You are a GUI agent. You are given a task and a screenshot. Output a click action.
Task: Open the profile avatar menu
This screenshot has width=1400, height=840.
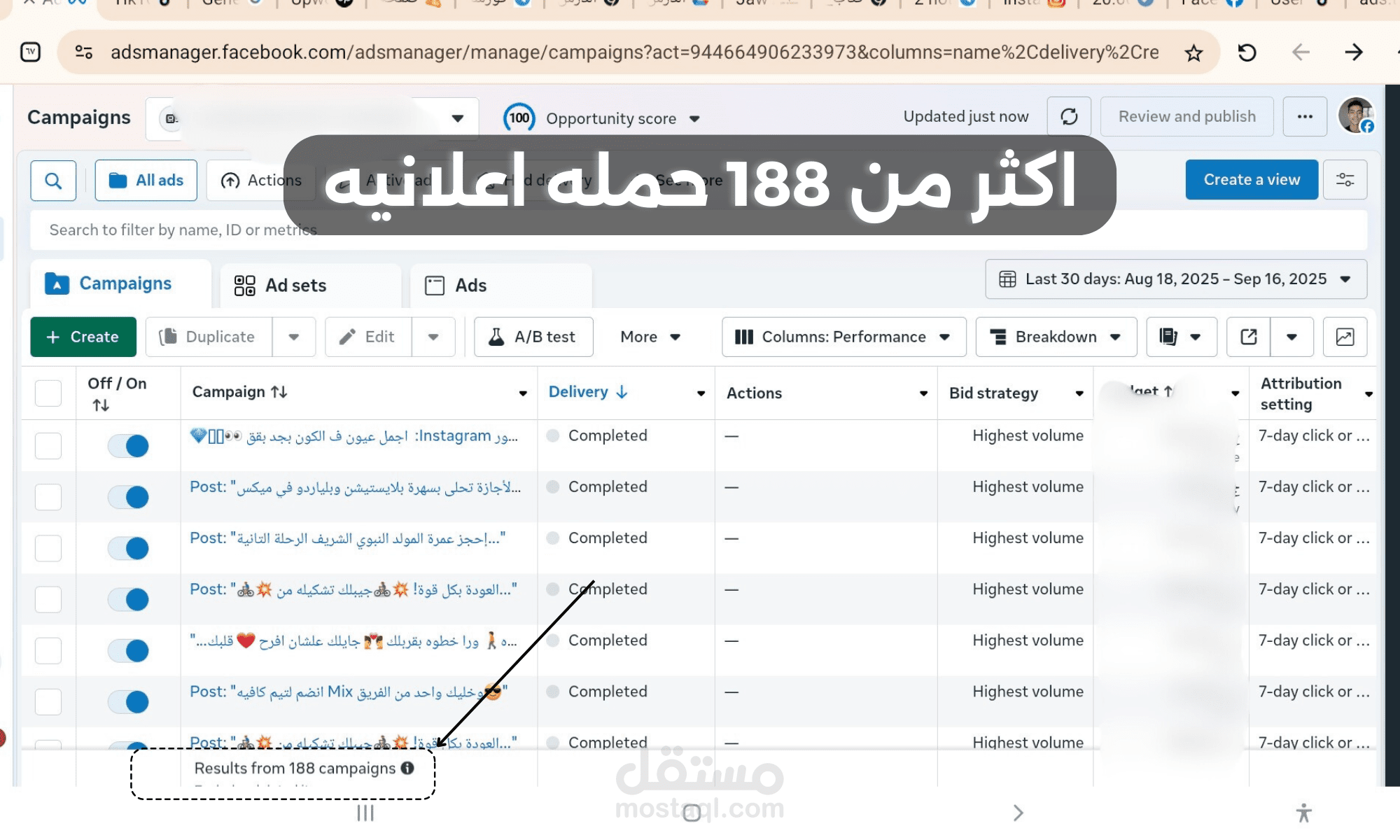(1357, 115)
